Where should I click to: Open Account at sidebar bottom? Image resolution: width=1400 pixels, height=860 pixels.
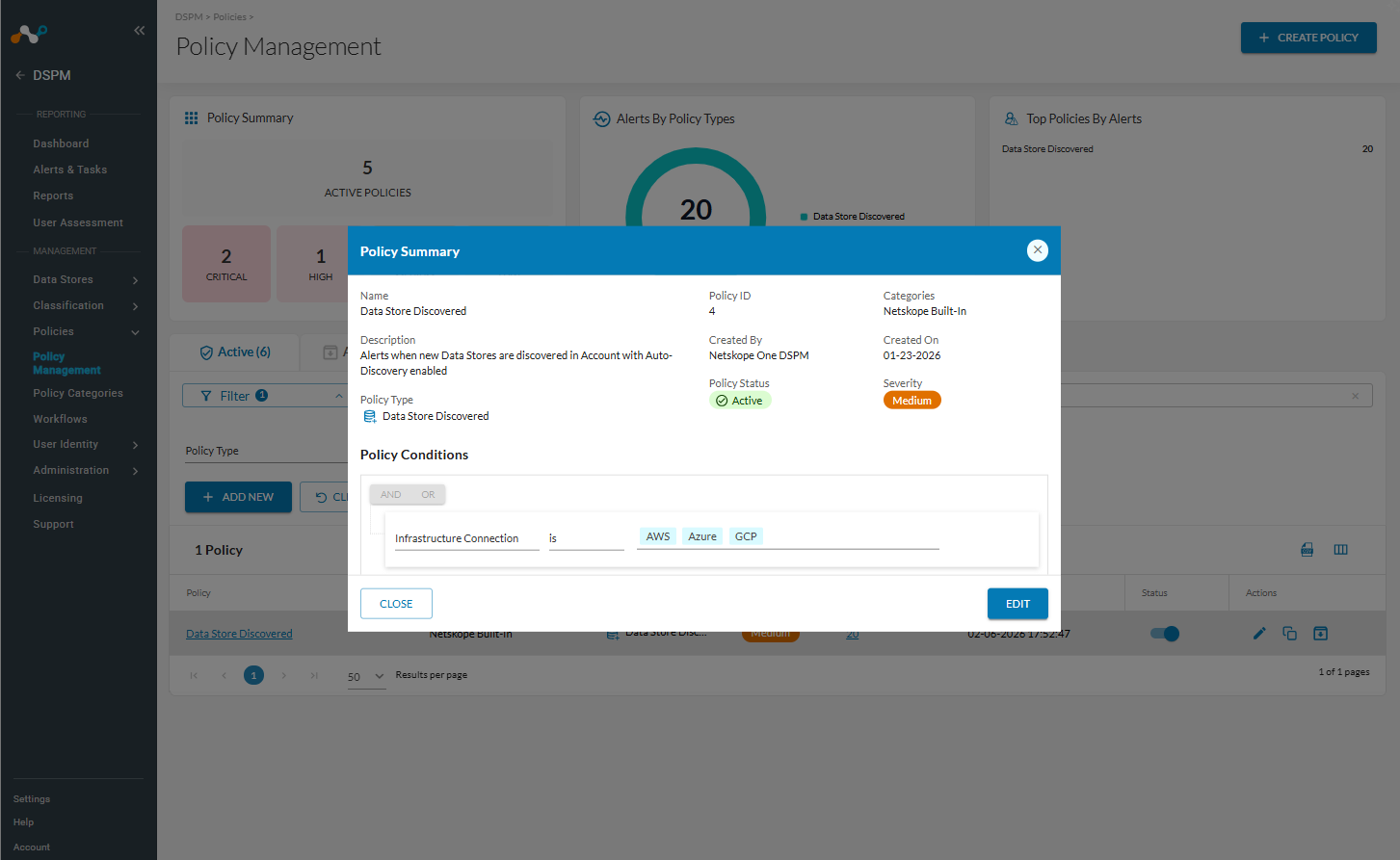tap(32, 847)
